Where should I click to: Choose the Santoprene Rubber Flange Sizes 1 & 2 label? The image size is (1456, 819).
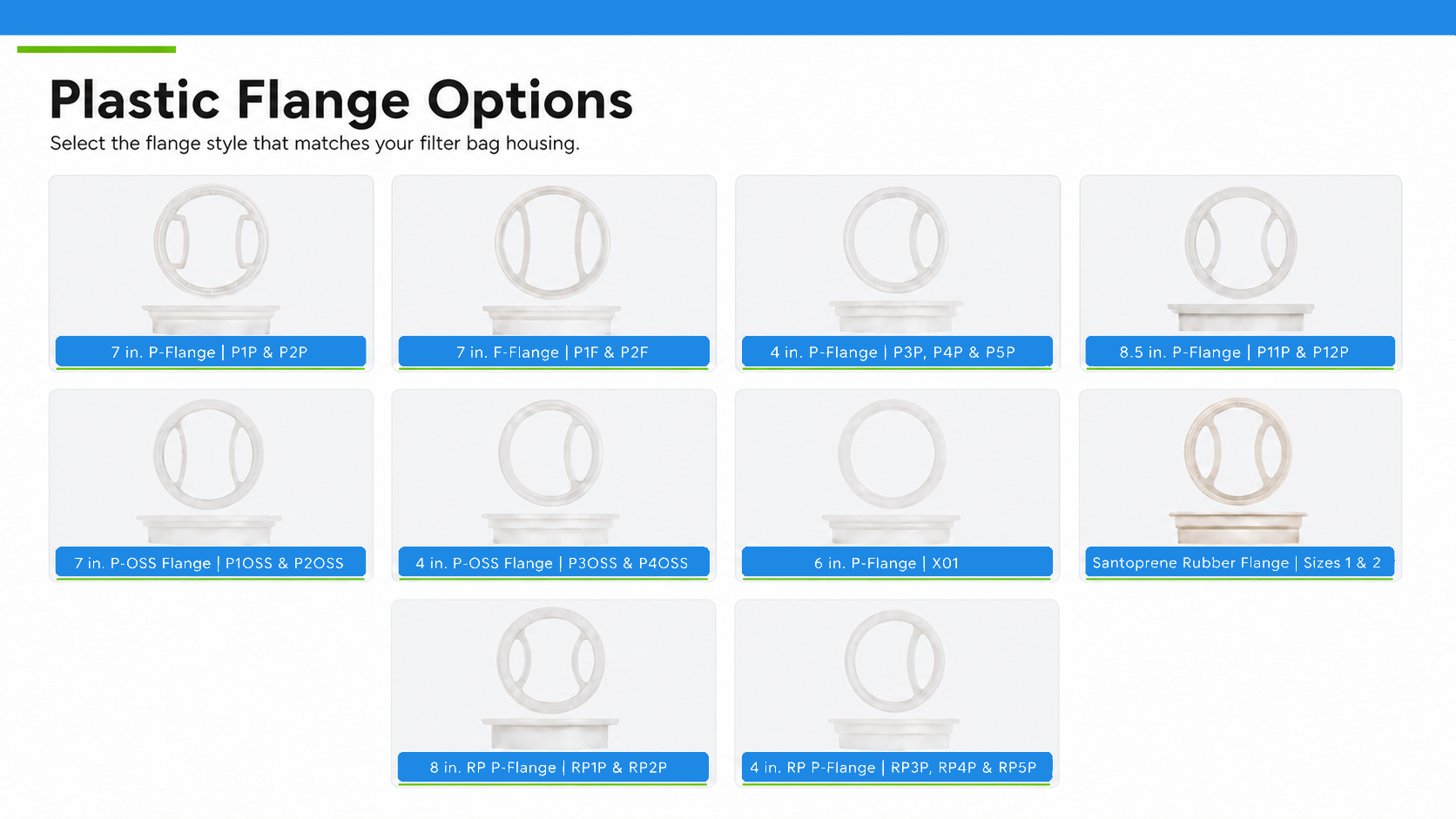[x=1240, y=562]
